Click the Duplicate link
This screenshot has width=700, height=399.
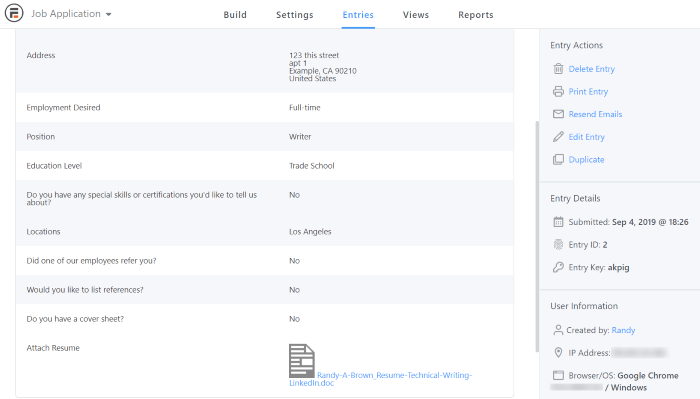click(x=586, y=160)
